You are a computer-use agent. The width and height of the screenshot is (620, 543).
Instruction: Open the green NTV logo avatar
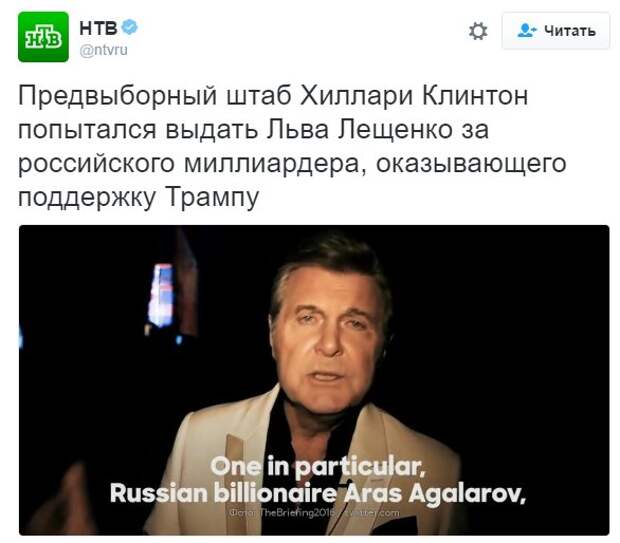click(x=43, y=37)
